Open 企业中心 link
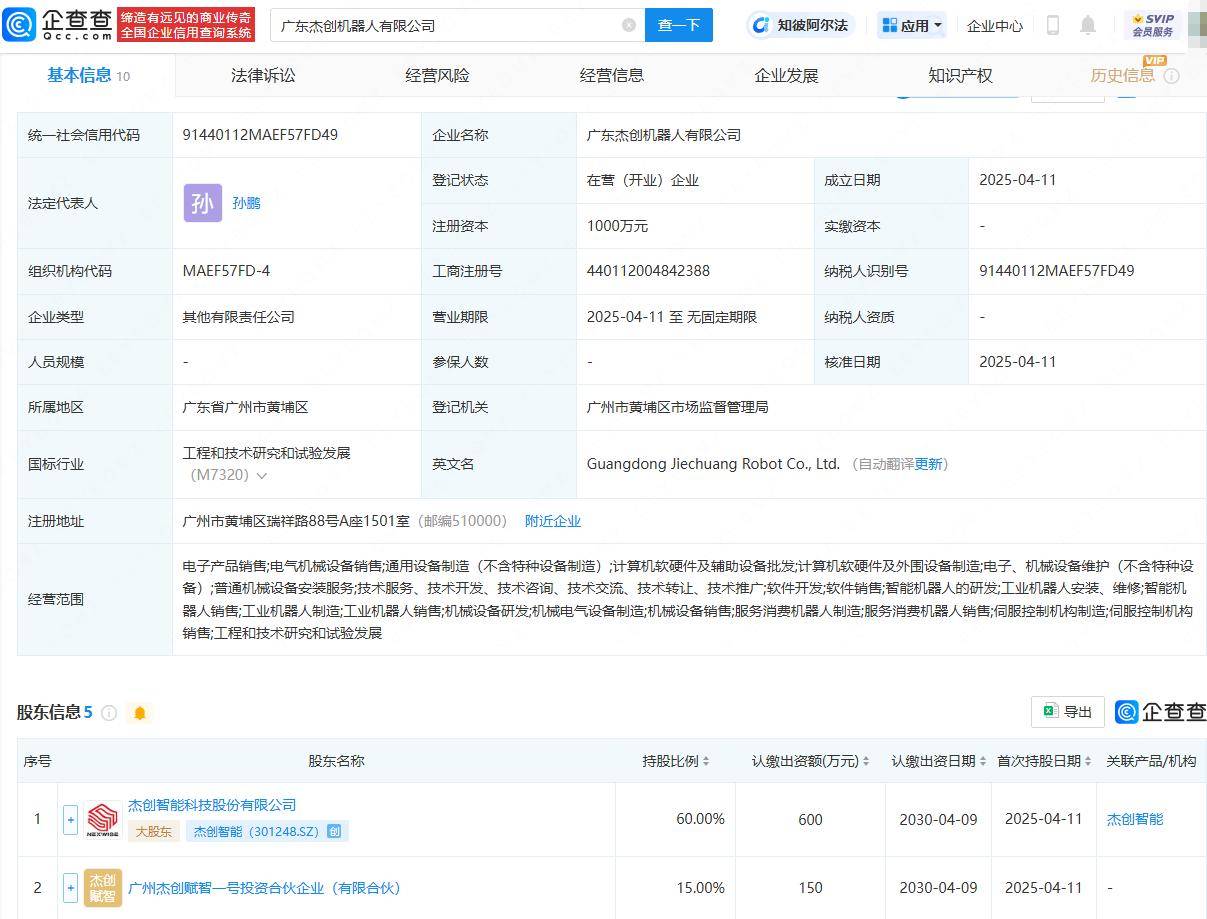This screenshot has width=1207, height=919. [x=995, y=26]
